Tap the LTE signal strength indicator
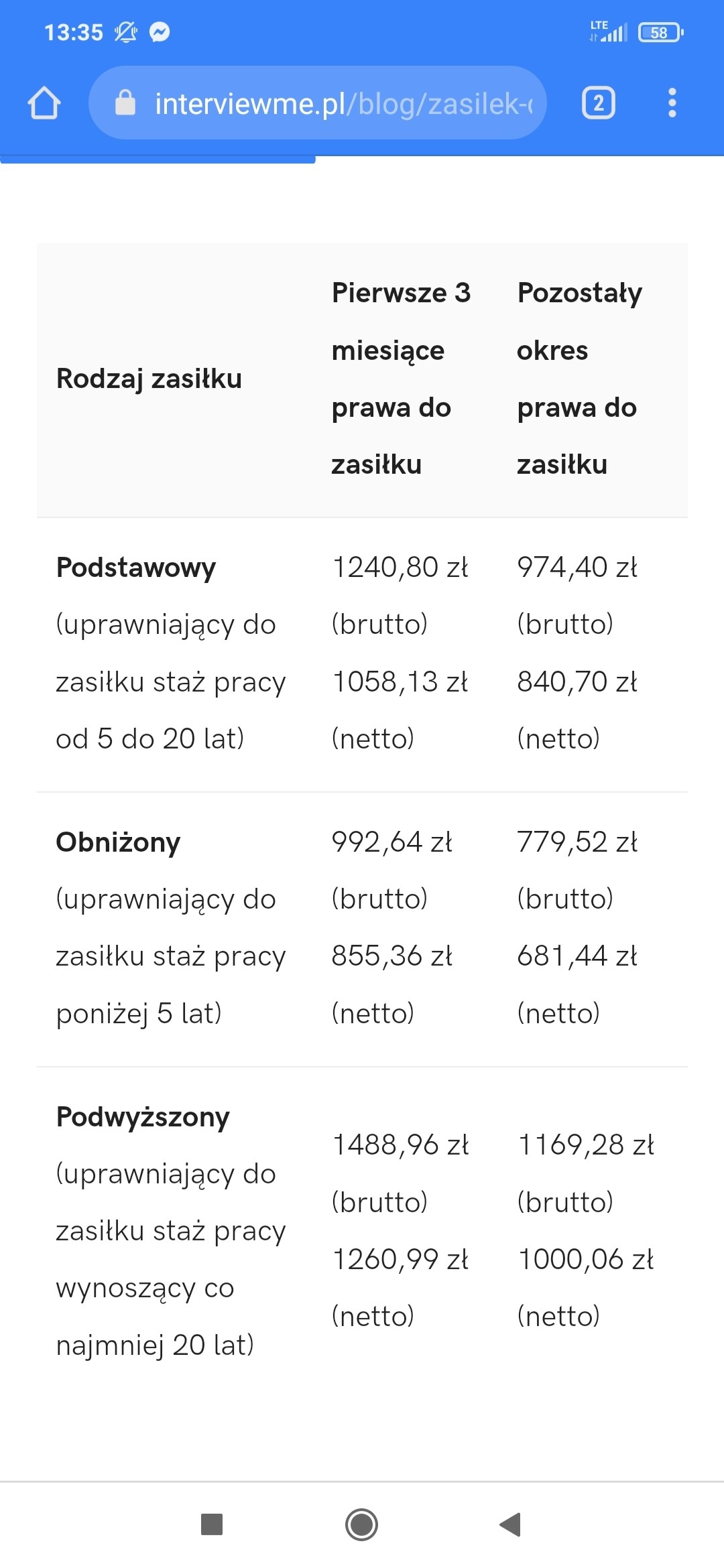Viewport: 724px width, 1568px height. [x=608, y=31]
